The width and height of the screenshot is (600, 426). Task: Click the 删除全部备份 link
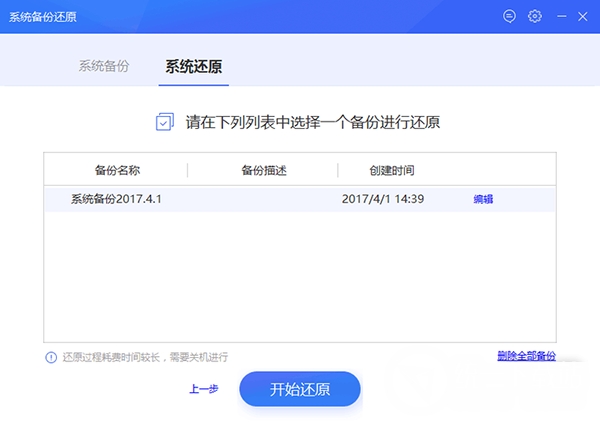pyautogui.click(x=526, y=356)
